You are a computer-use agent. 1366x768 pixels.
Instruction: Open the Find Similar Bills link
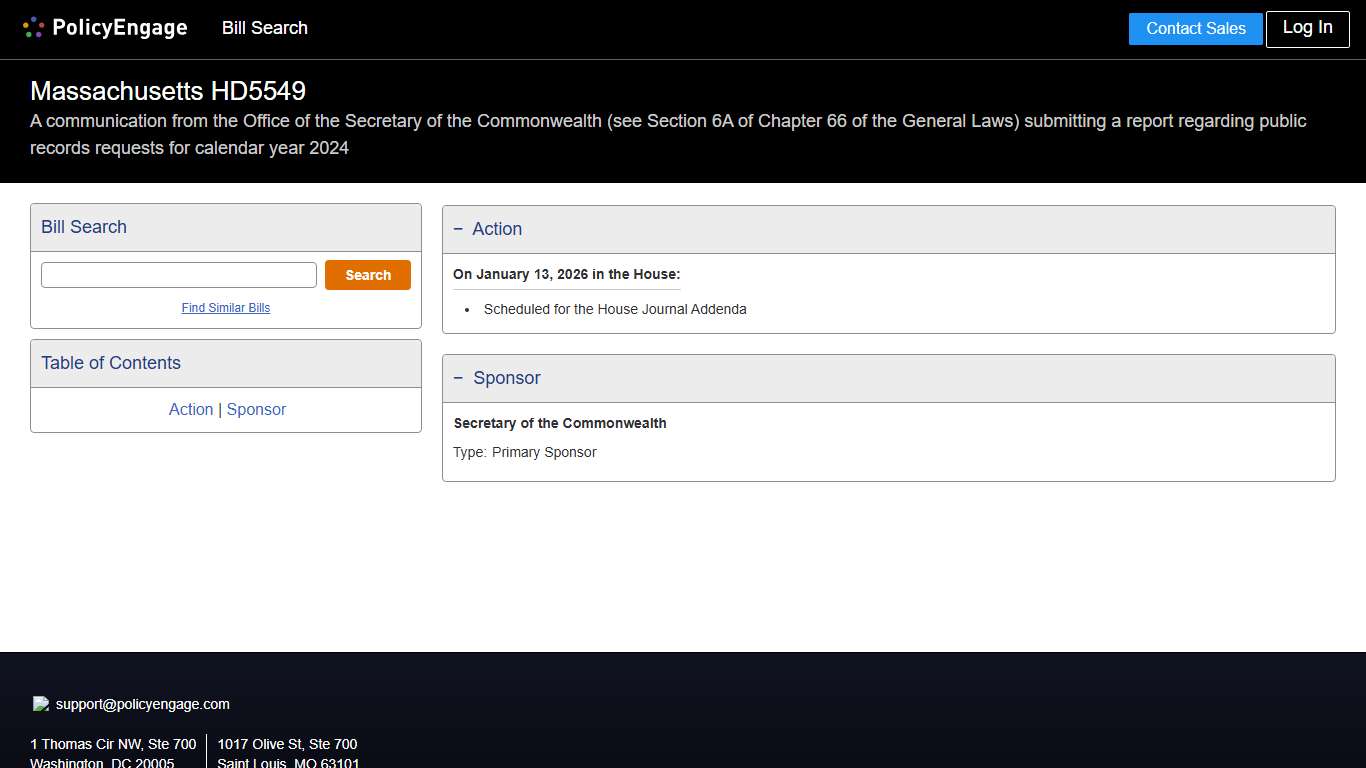(x=225, y=308)
